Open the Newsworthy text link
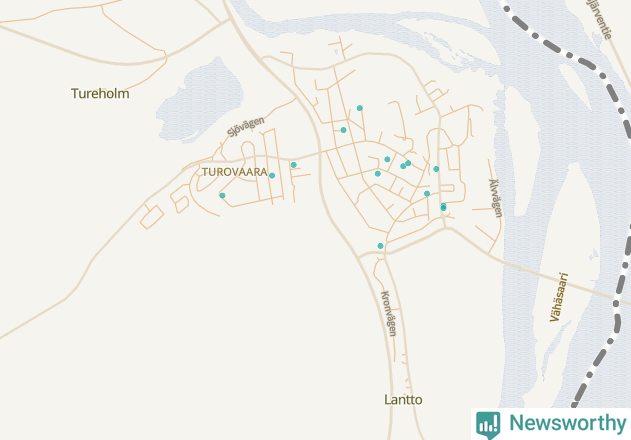This screenshot has height=440, width=631. pyautogui.click(x=567, y=423)
